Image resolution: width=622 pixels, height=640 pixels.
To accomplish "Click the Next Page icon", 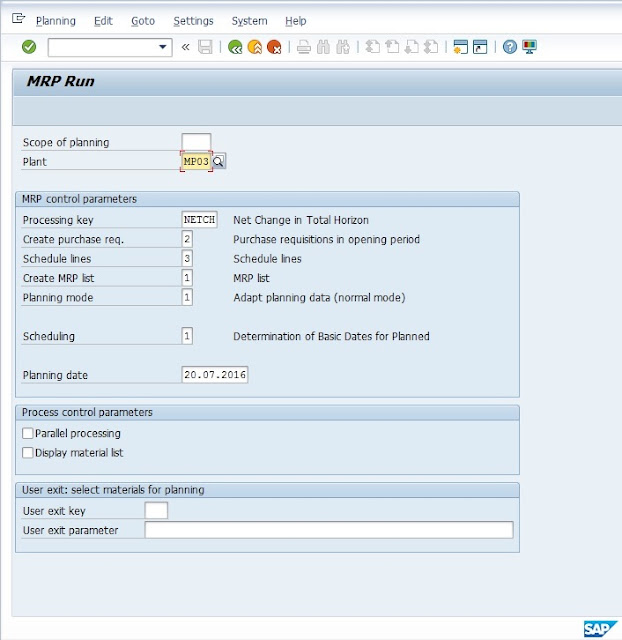I will pos(411,47).
